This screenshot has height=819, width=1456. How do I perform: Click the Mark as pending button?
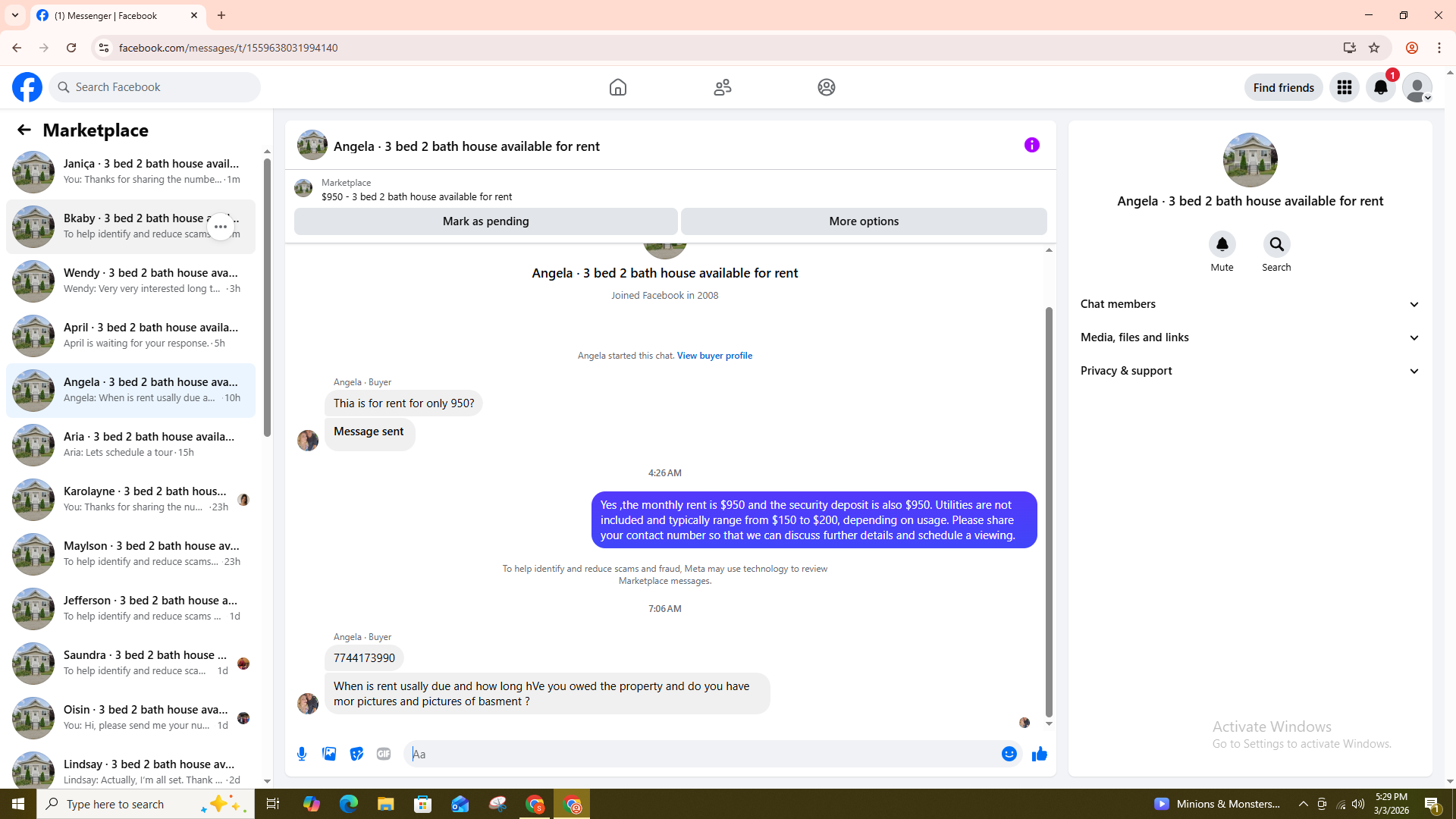tap(485, 221)
